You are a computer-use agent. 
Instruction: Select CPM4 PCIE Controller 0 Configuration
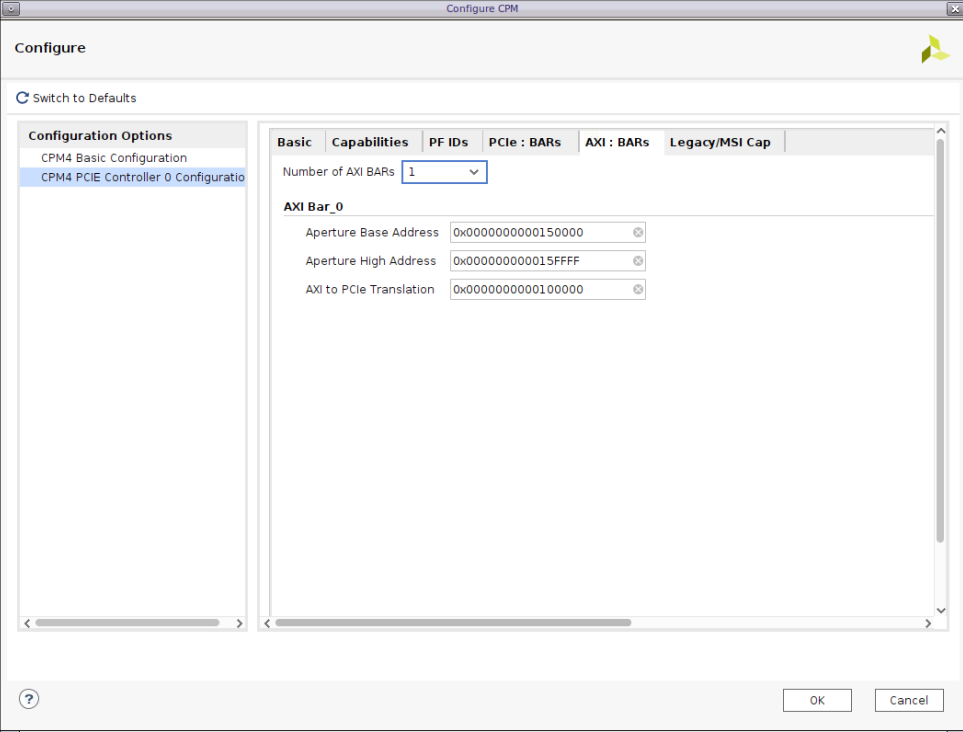(x=133, y=177)
